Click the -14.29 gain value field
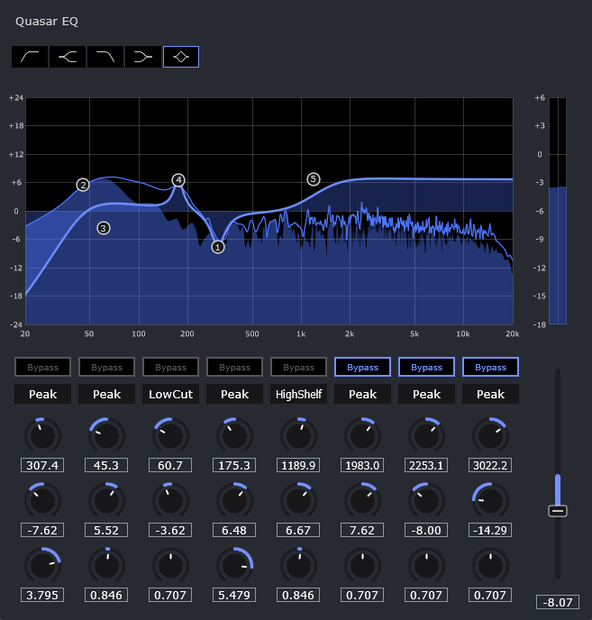The height and width of the screenshot is (620, 592). 490,530
